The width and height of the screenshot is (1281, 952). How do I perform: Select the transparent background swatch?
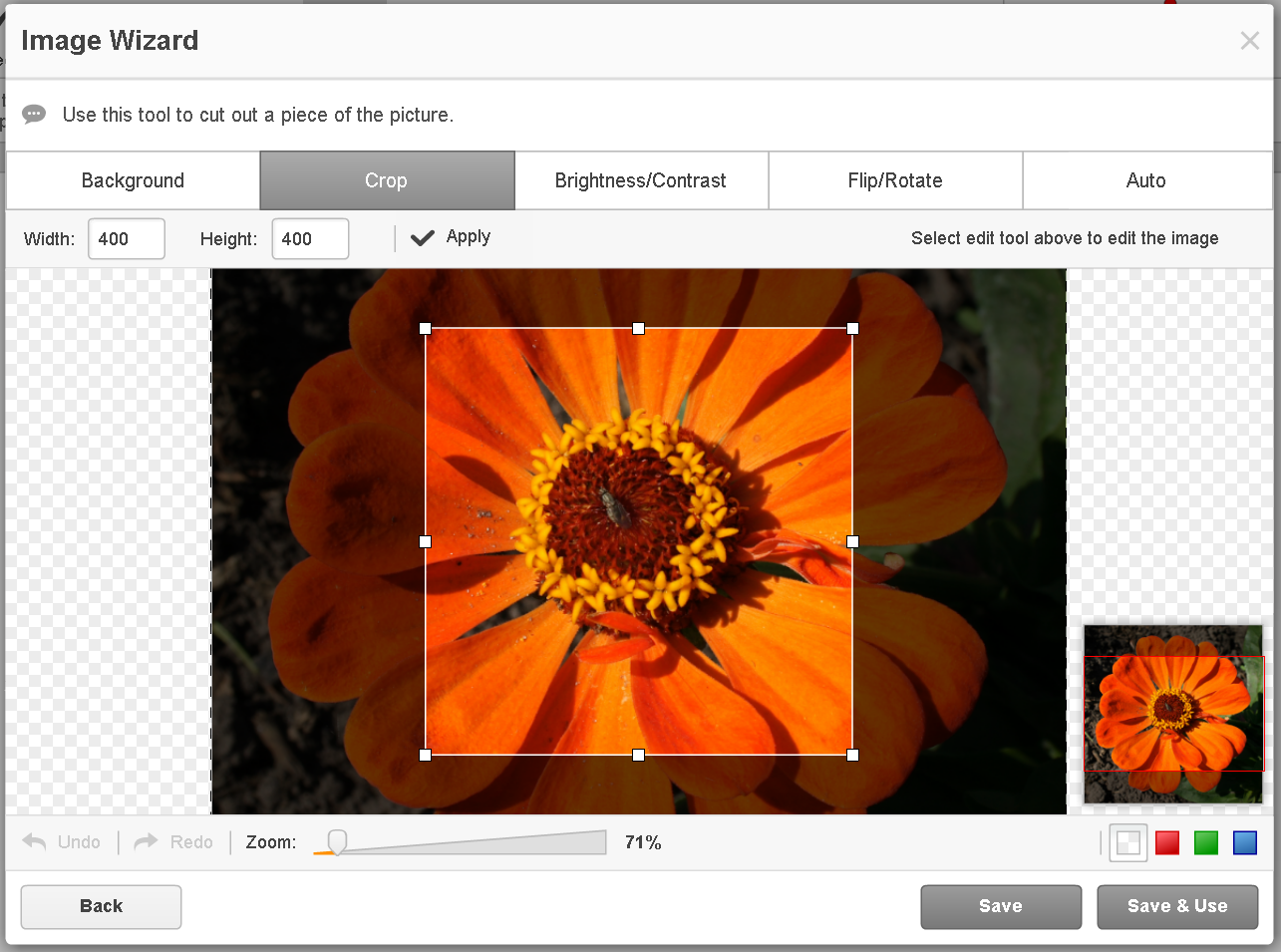[1127, 841]
